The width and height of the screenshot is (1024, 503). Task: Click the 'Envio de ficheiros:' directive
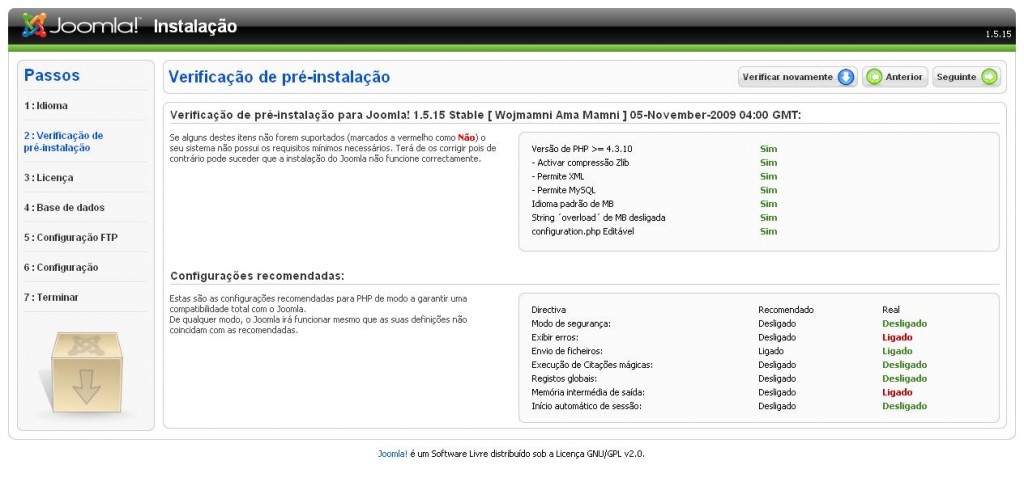tap(566, 351)
